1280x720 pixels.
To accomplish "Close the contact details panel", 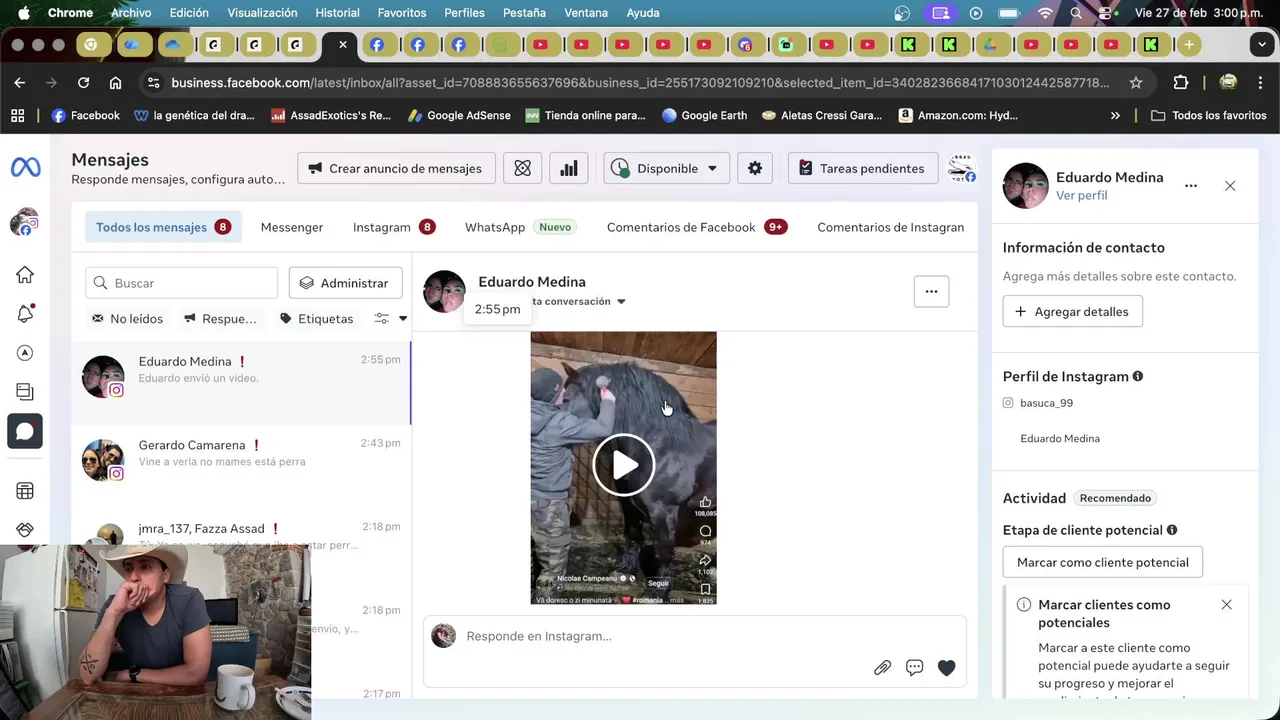I will point(1230,186).
